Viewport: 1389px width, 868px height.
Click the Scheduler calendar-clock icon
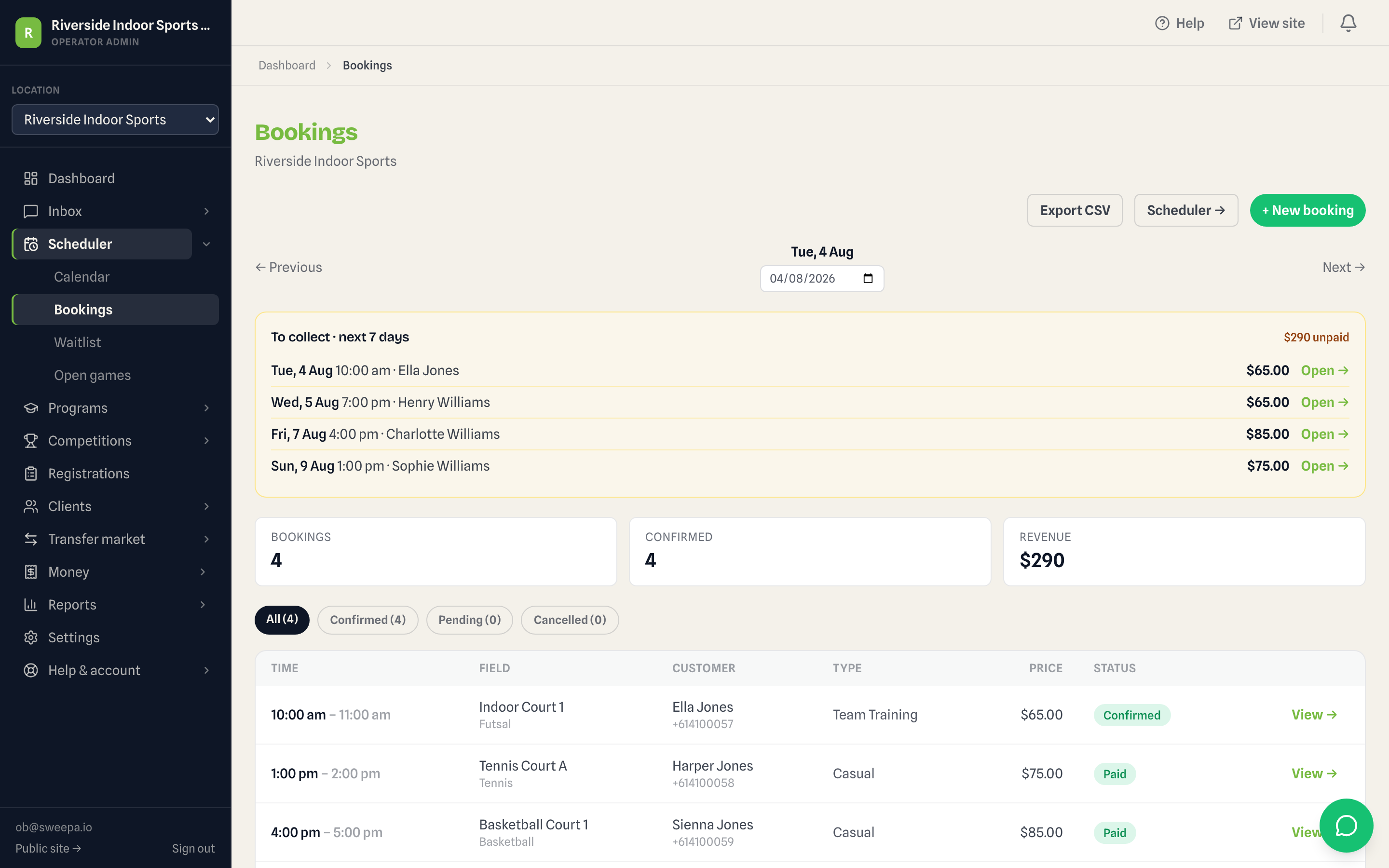click(31, 244)
